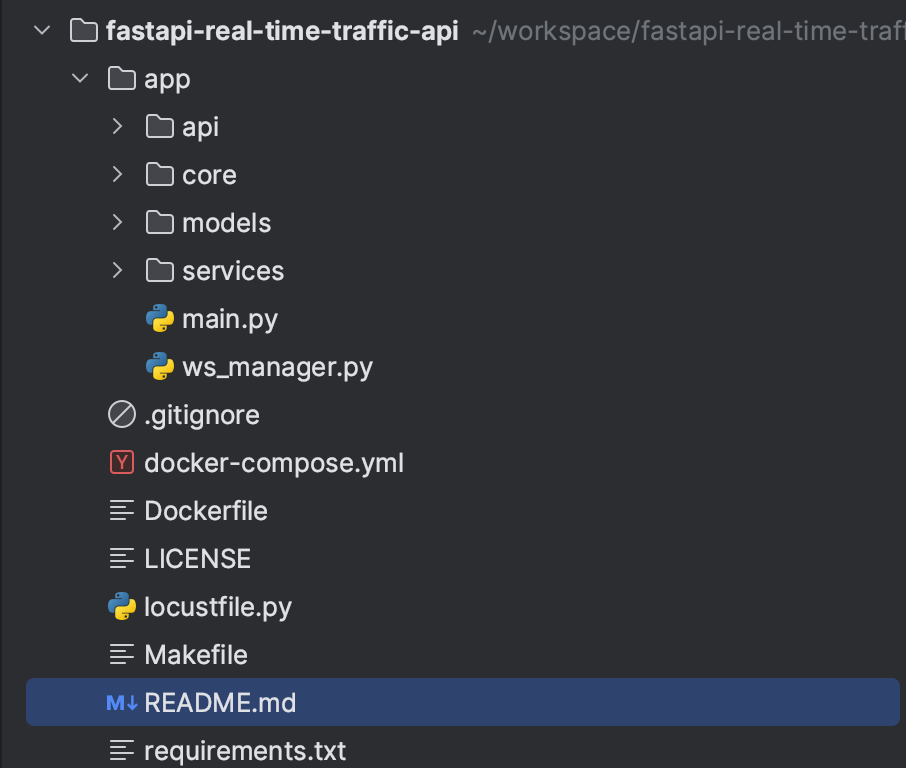This screenshot has width=906, height=768.
Task: Click the text icon next to Makefile
Action: pyautogui.click(x=122, y=655)
